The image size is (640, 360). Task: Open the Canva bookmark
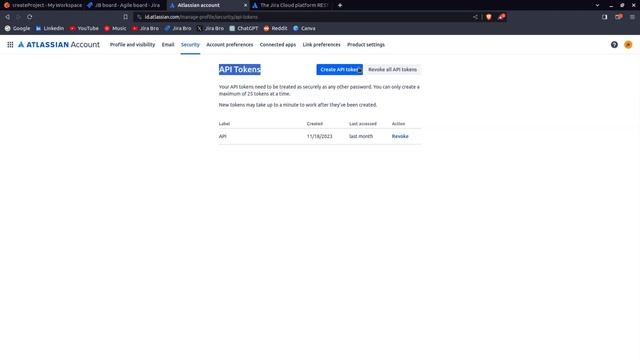(304, 28)
